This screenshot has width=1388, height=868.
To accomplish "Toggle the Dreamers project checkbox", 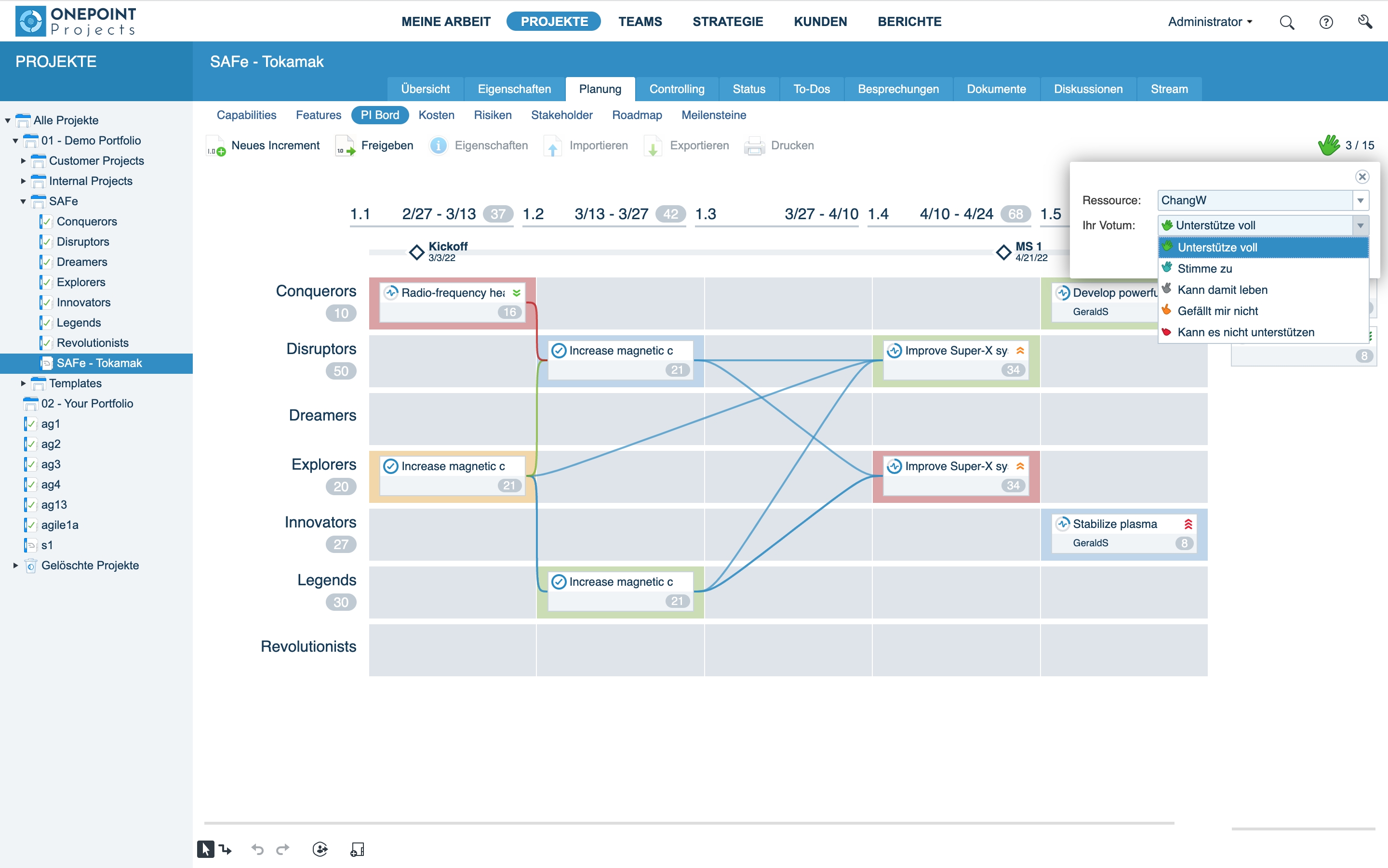I will point(46,262).
